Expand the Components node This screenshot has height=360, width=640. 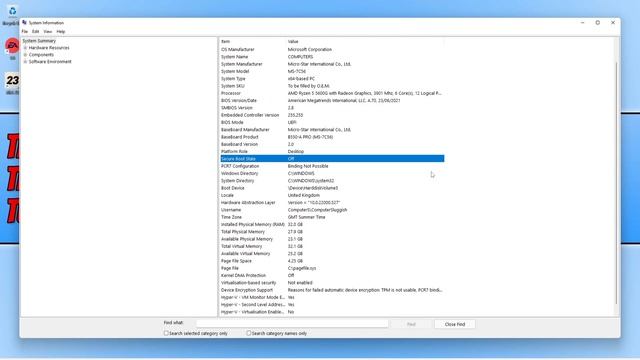pyautogui.click(x=25, y=55)
